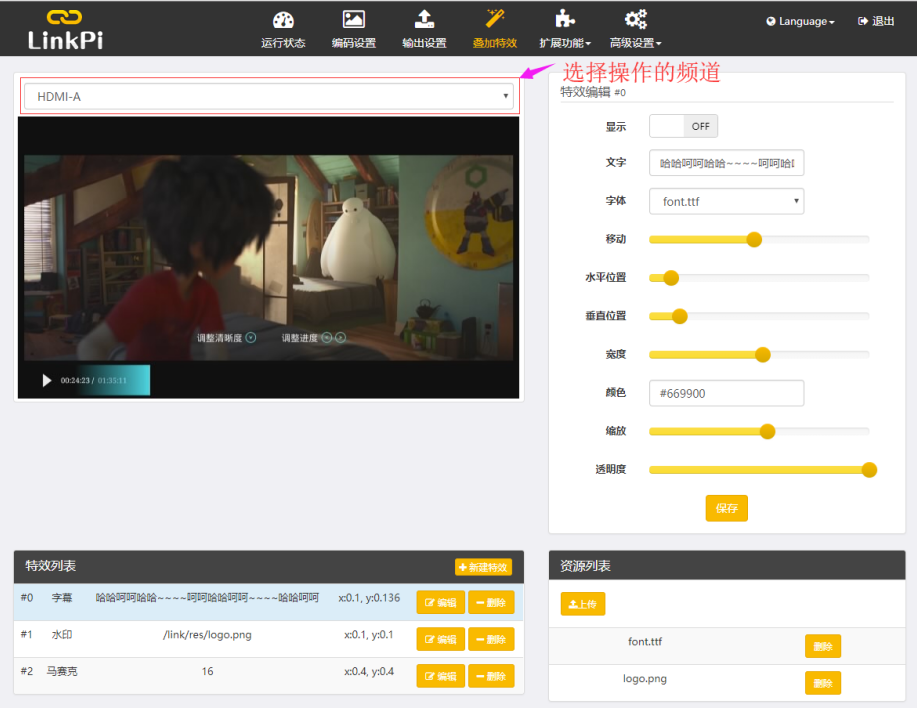The width and height of the screenshot is (917, 712).
Task: Expand the 高级设置 dropdown caret
Action: 659,44
